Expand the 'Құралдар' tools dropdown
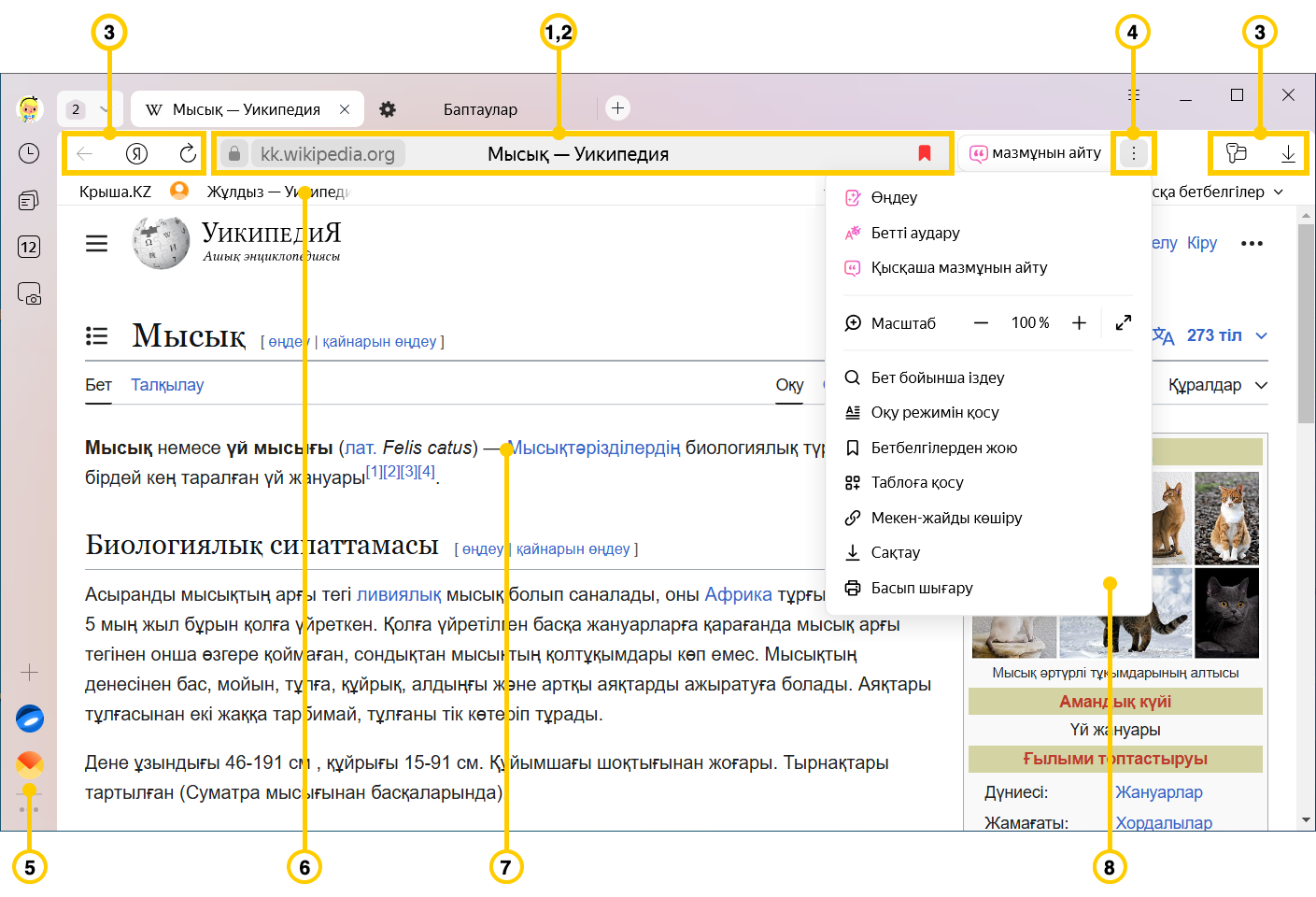 point(1217,385)
